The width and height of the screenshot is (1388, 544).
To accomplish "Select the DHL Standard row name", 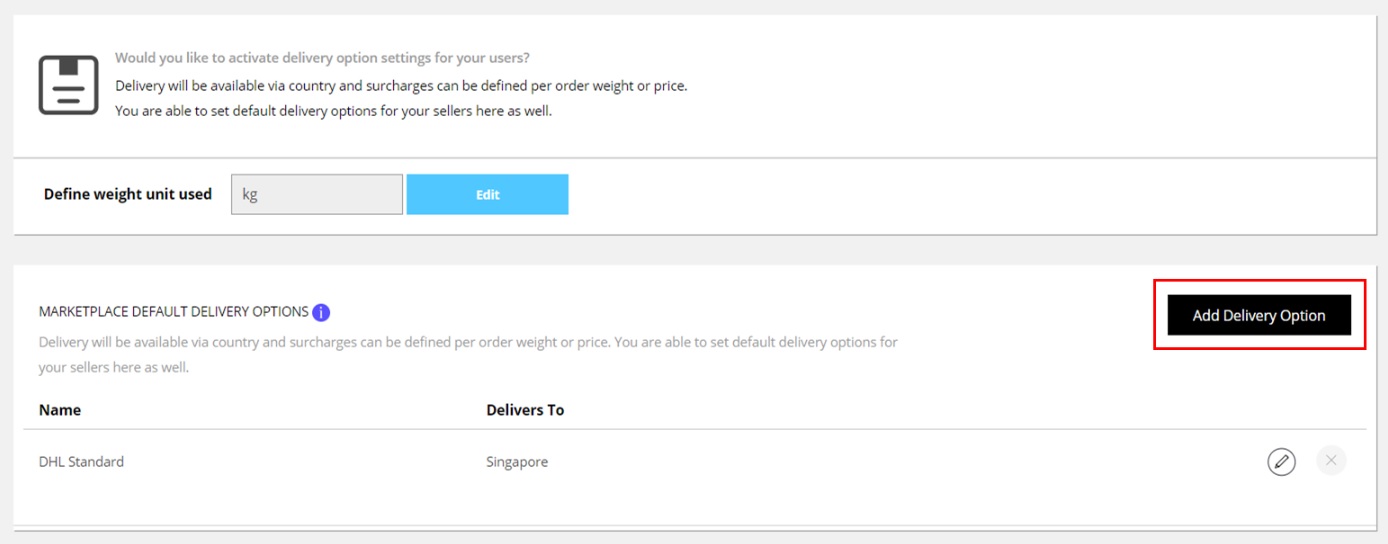I will pos(81,462).
